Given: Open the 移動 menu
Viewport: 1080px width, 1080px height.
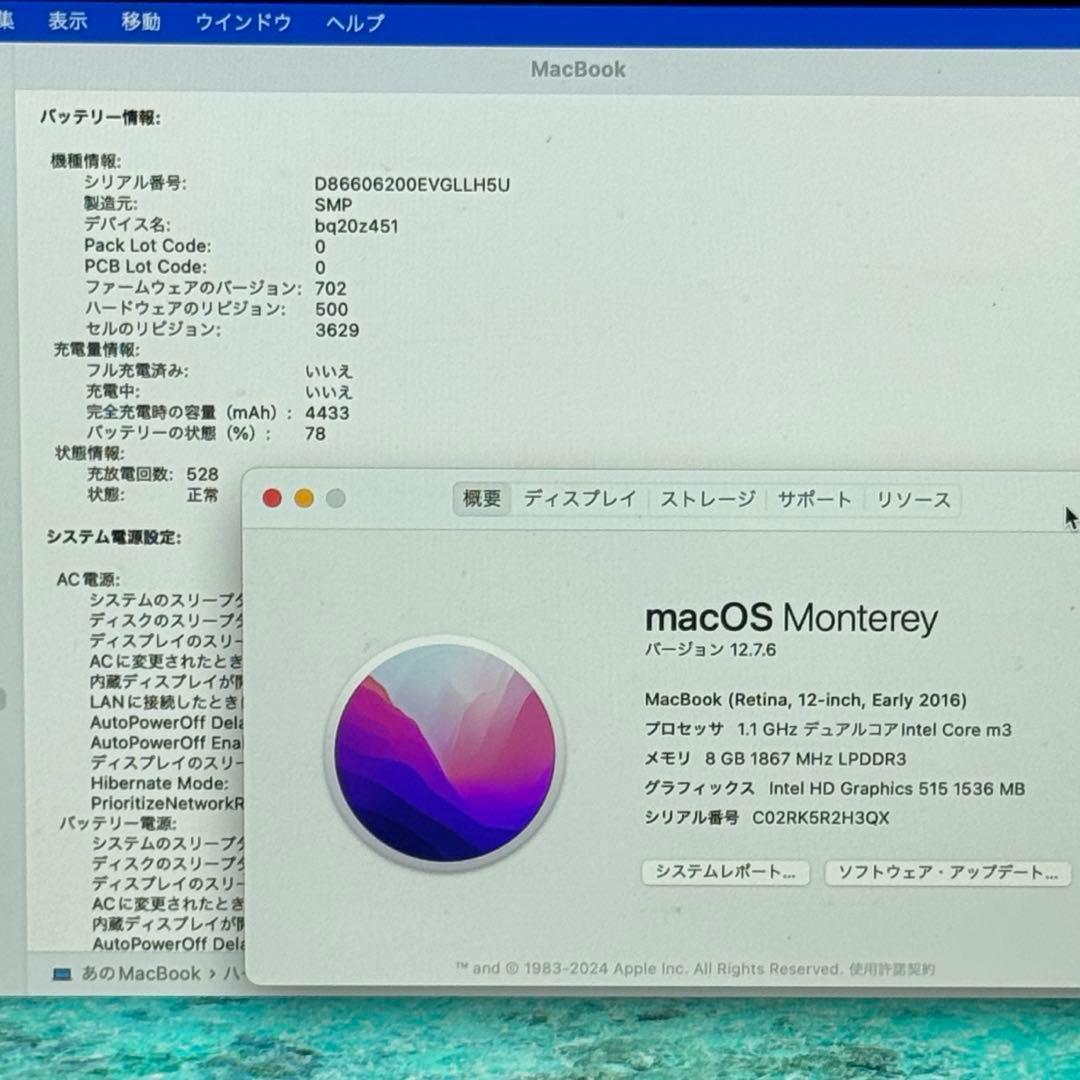Looking at the screenshot, I should pos(140,21).
